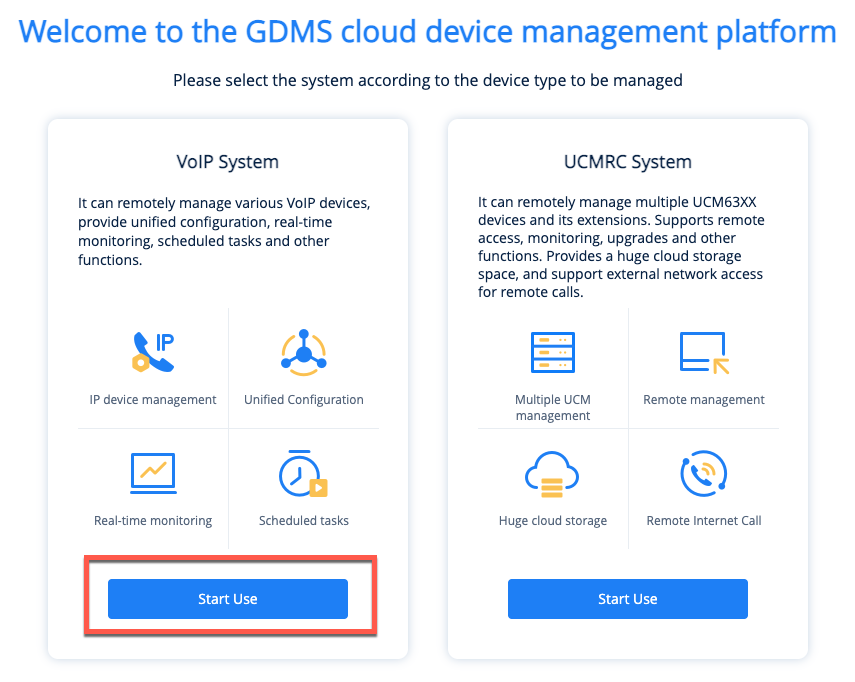Click the 'IP device management' label
Image resolution: width=855 pixels, height=682 pixels.
[153, 400]
